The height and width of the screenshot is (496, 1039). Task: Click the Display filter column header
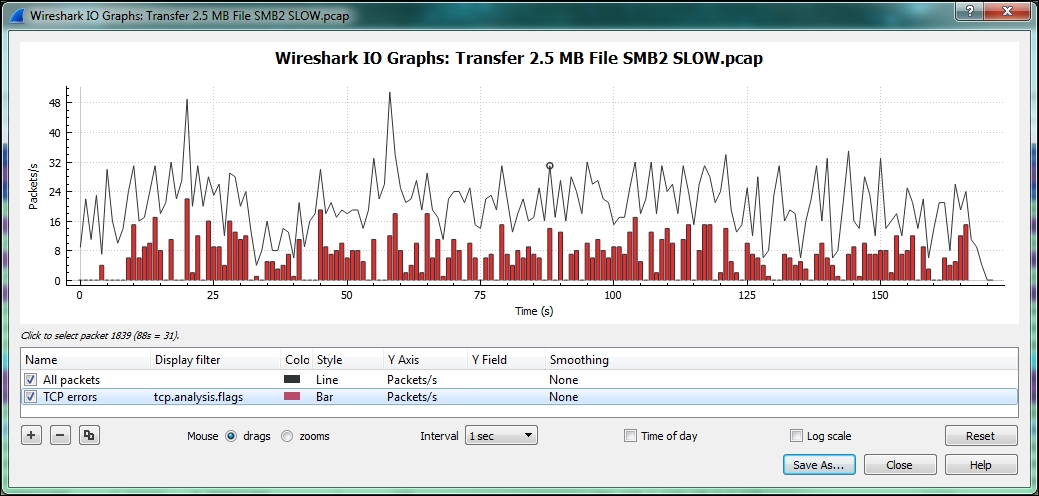215,360
